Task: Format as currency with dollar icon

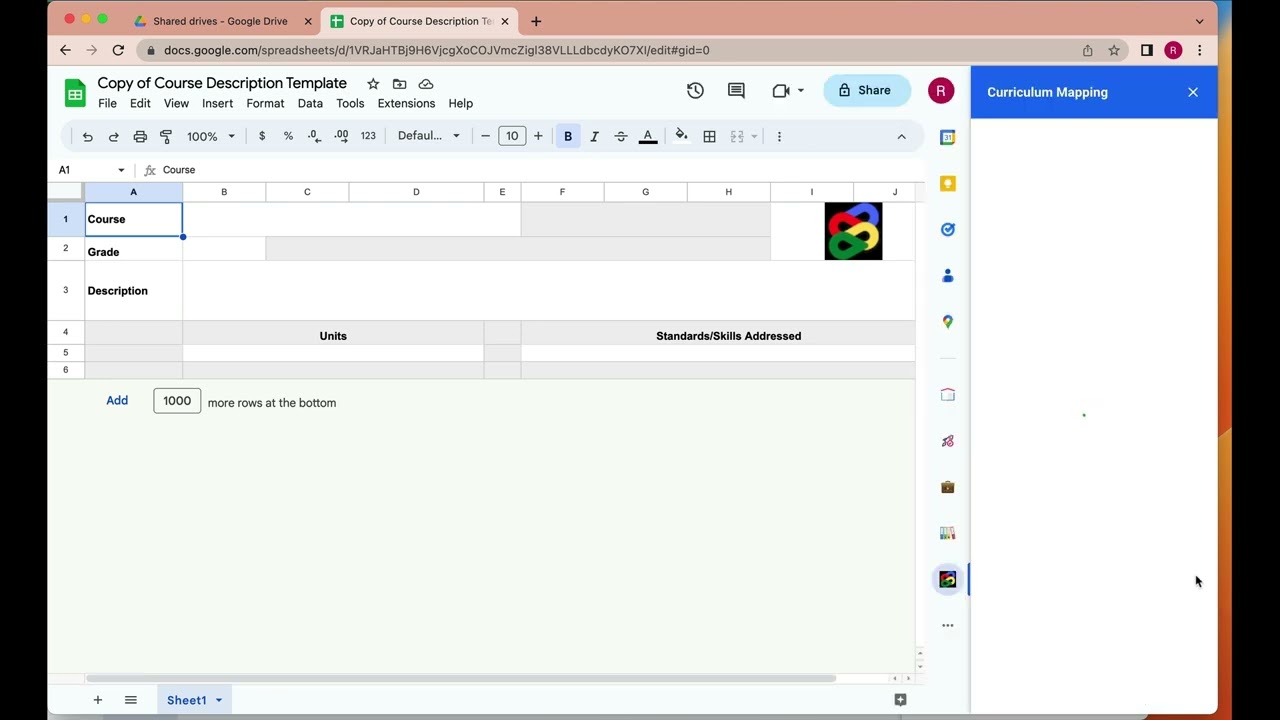Action: [x=262, y=136]
